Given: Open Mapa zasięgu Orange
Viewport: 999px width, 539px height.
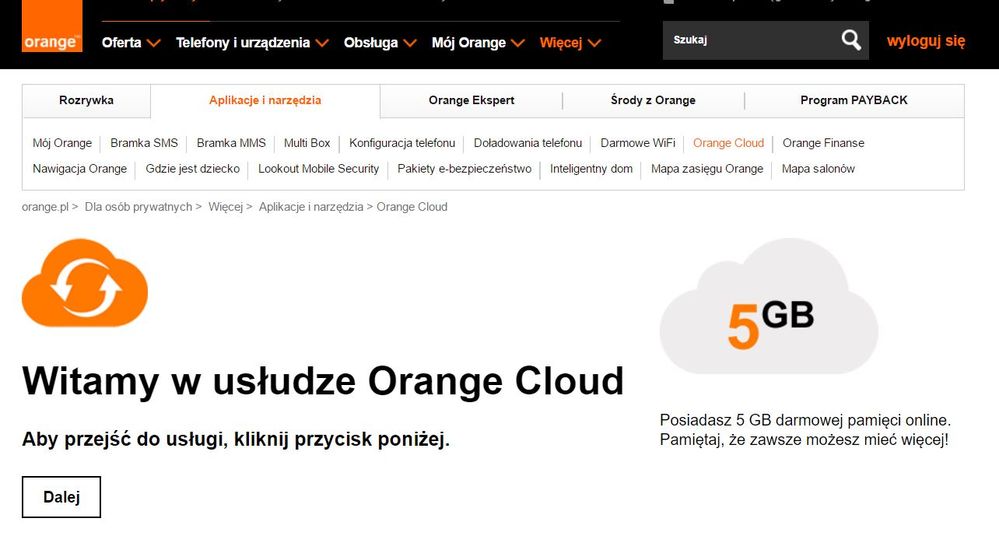Looking at the screenshot, I should click(x=707, y=169).
